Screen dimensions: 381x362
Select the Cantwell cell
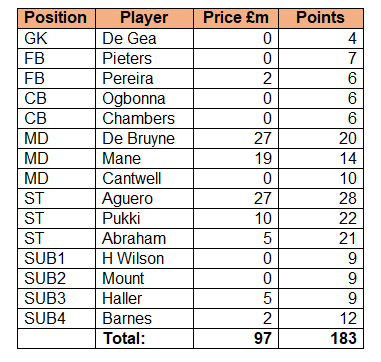[144, 178]
